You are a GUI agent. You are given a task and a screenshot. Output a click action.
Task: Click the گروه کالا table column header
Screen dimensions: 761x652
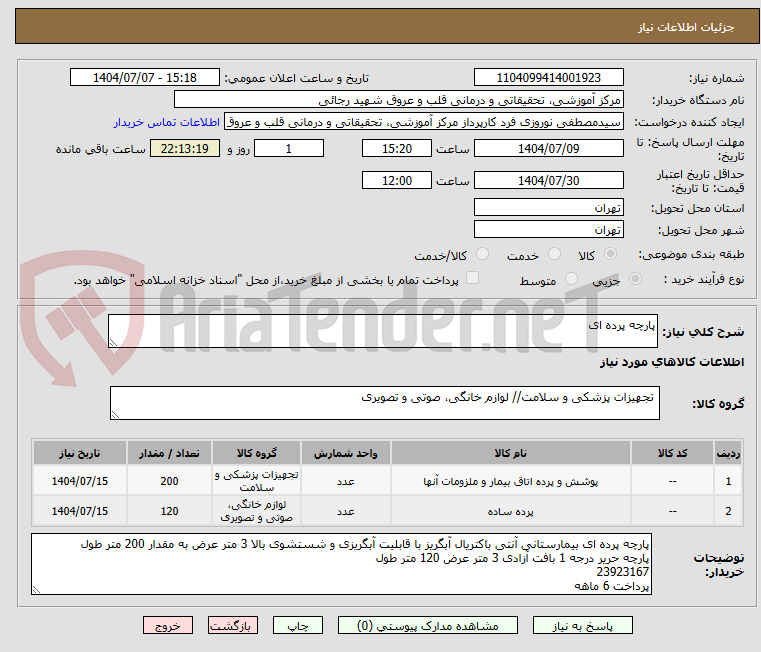[x=256, y=453]
